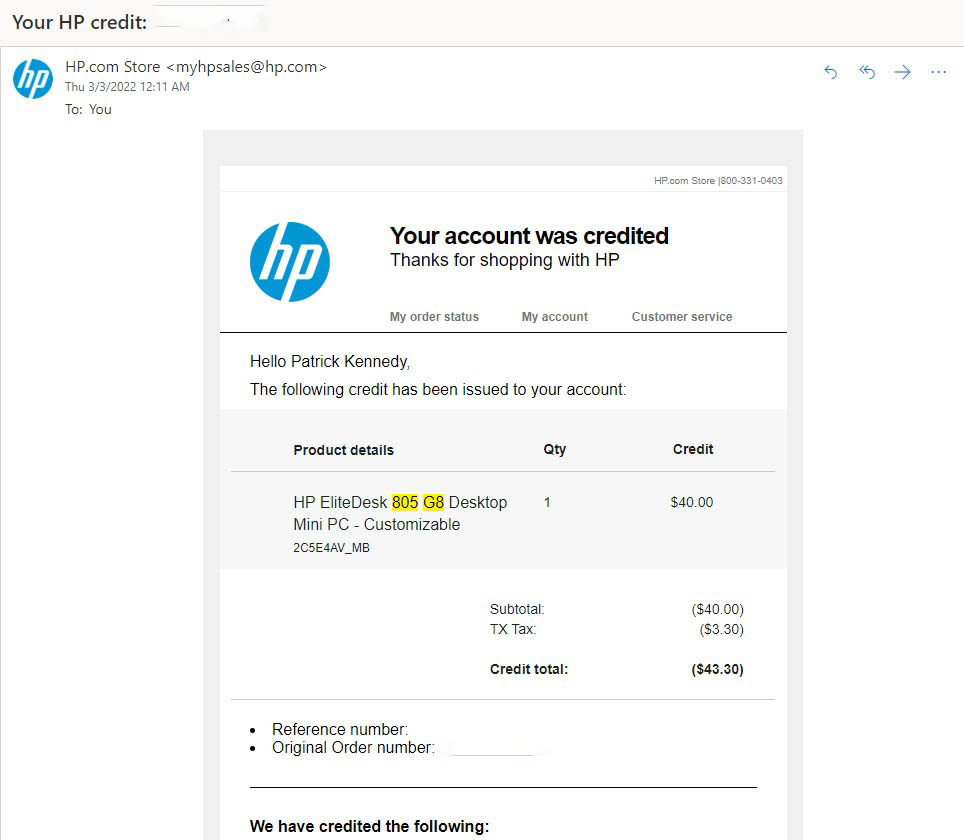Click the large HP logo in email body
Image resolution: width=964 pixels, height=840 pixels.
pyautogui.click(x=290, y=262)
